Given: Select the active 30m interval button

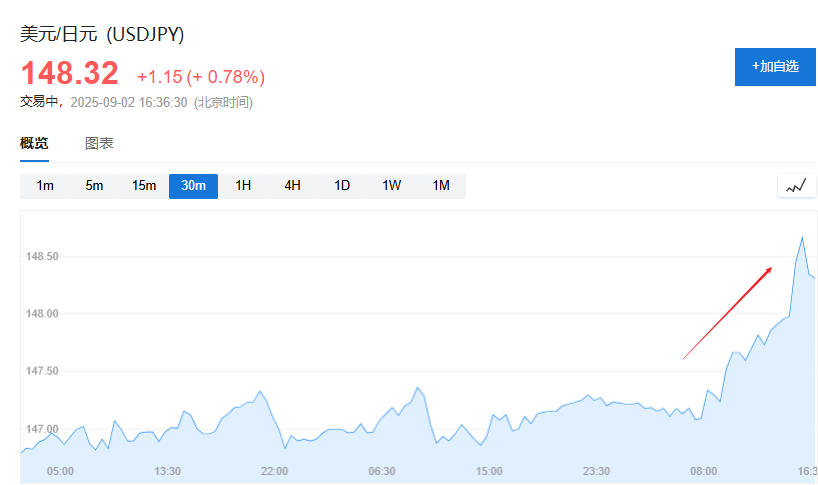Looking at the screenshot, I should tap(194, 186).
